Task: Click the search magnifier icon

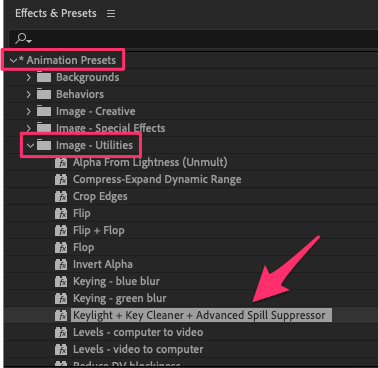Action: click(x=23, y=39)
